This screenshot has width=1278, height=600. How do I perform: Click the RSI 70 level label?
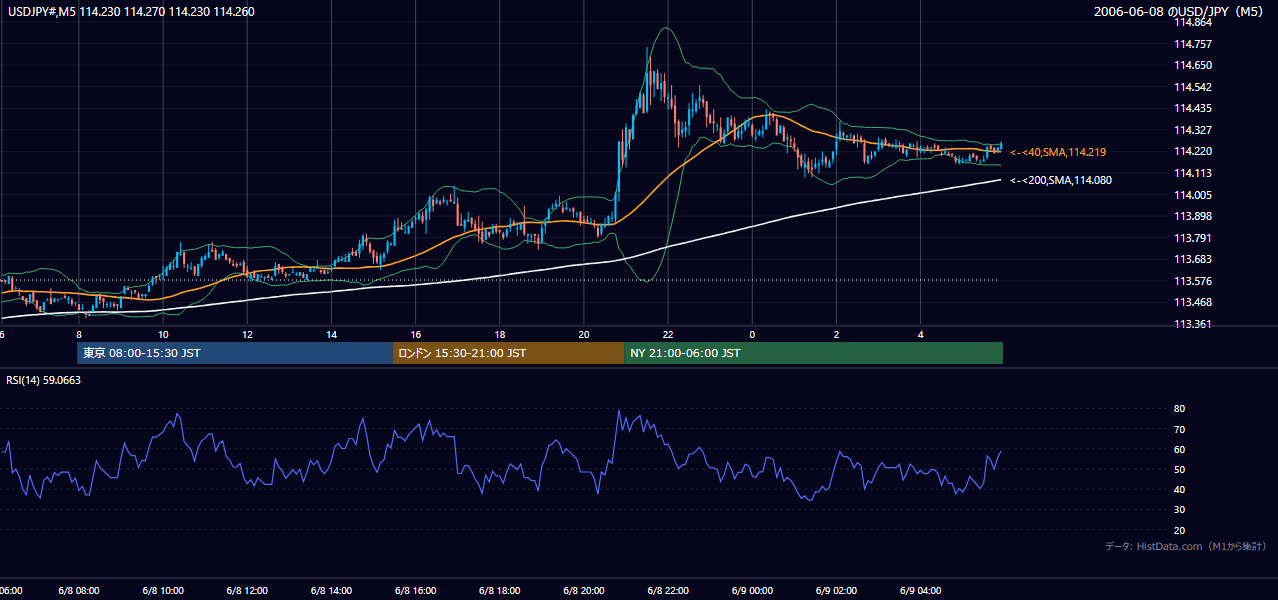point(1179,429)
